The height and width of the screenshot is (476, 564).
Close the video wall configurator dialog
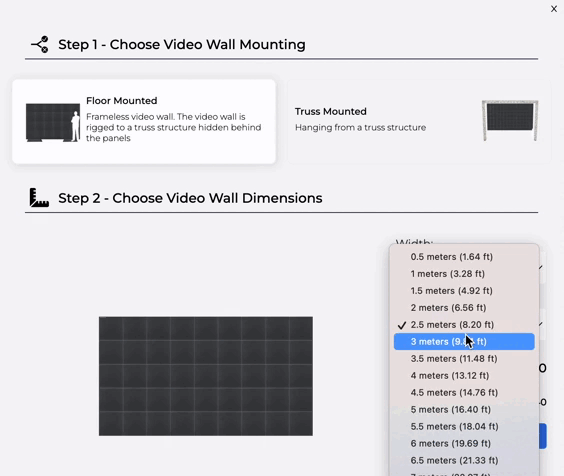tap(554, 9)
